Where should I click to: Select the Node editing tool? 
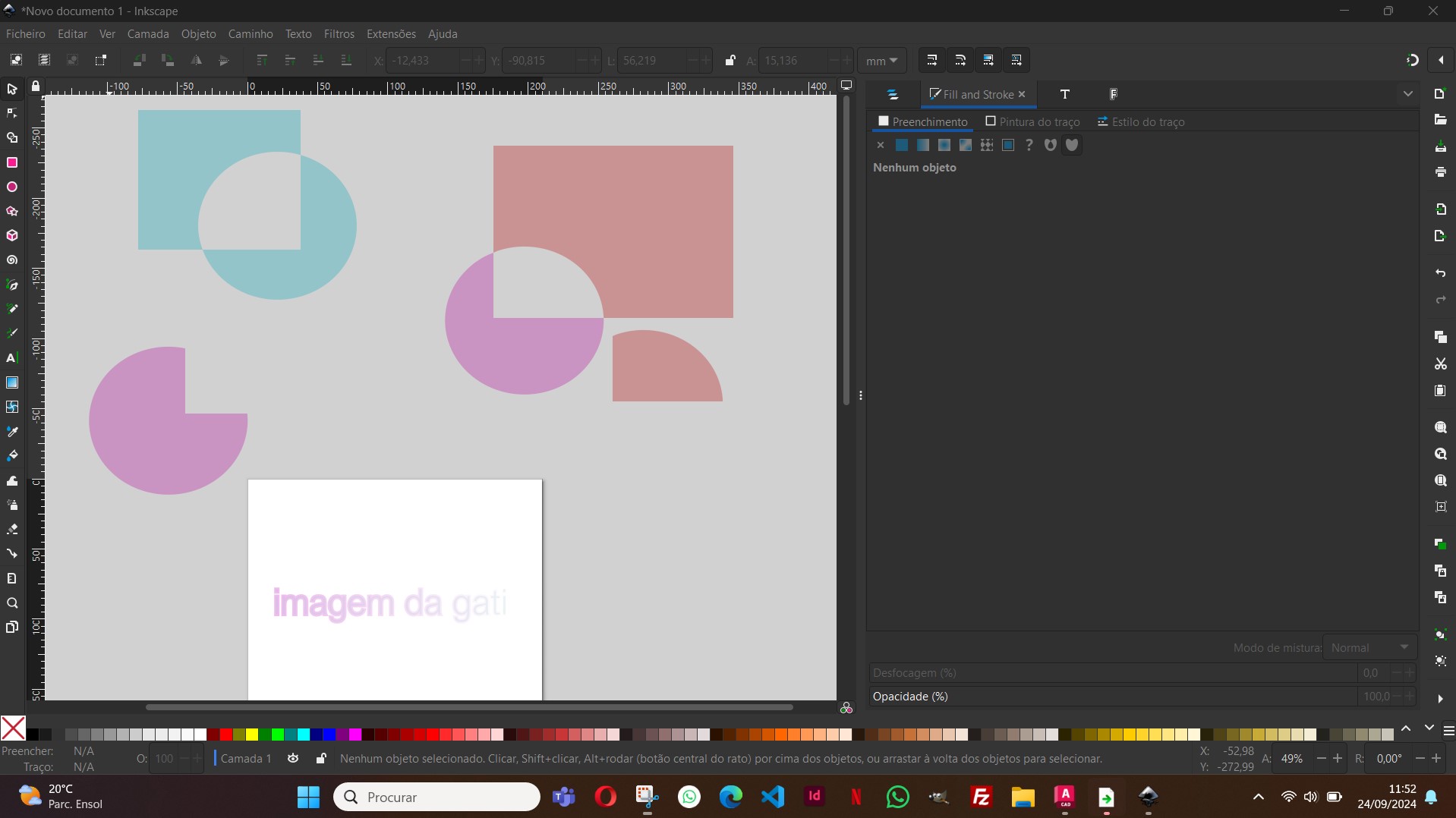(x=12, y=114)
